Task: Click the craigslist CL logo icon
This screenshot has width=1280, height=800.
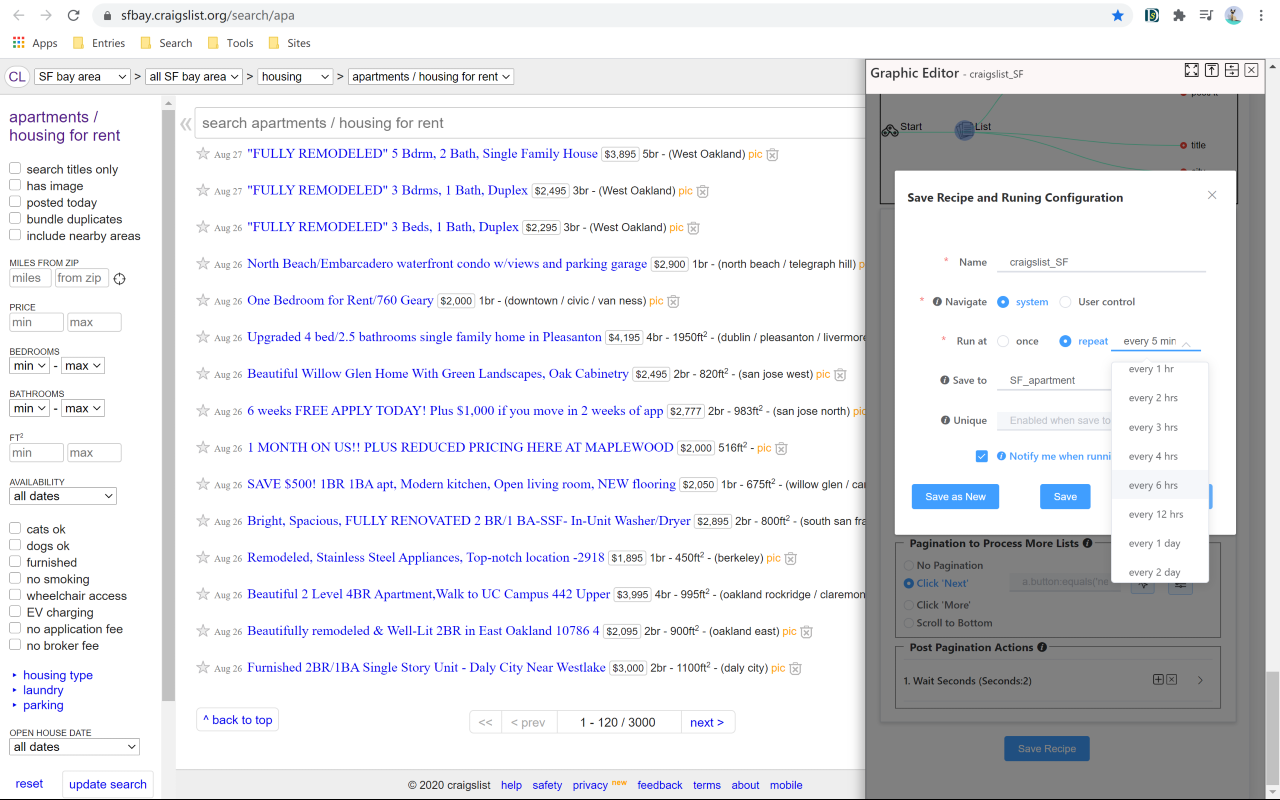Action: [17, 77]
